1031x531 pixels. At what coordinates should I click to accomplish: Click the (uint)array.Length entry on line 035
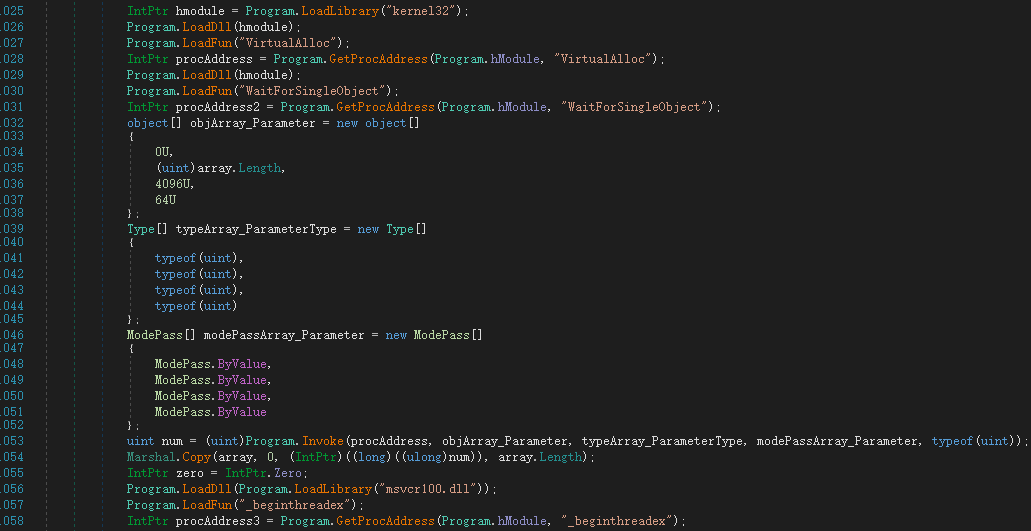click(x=219, y=168)
